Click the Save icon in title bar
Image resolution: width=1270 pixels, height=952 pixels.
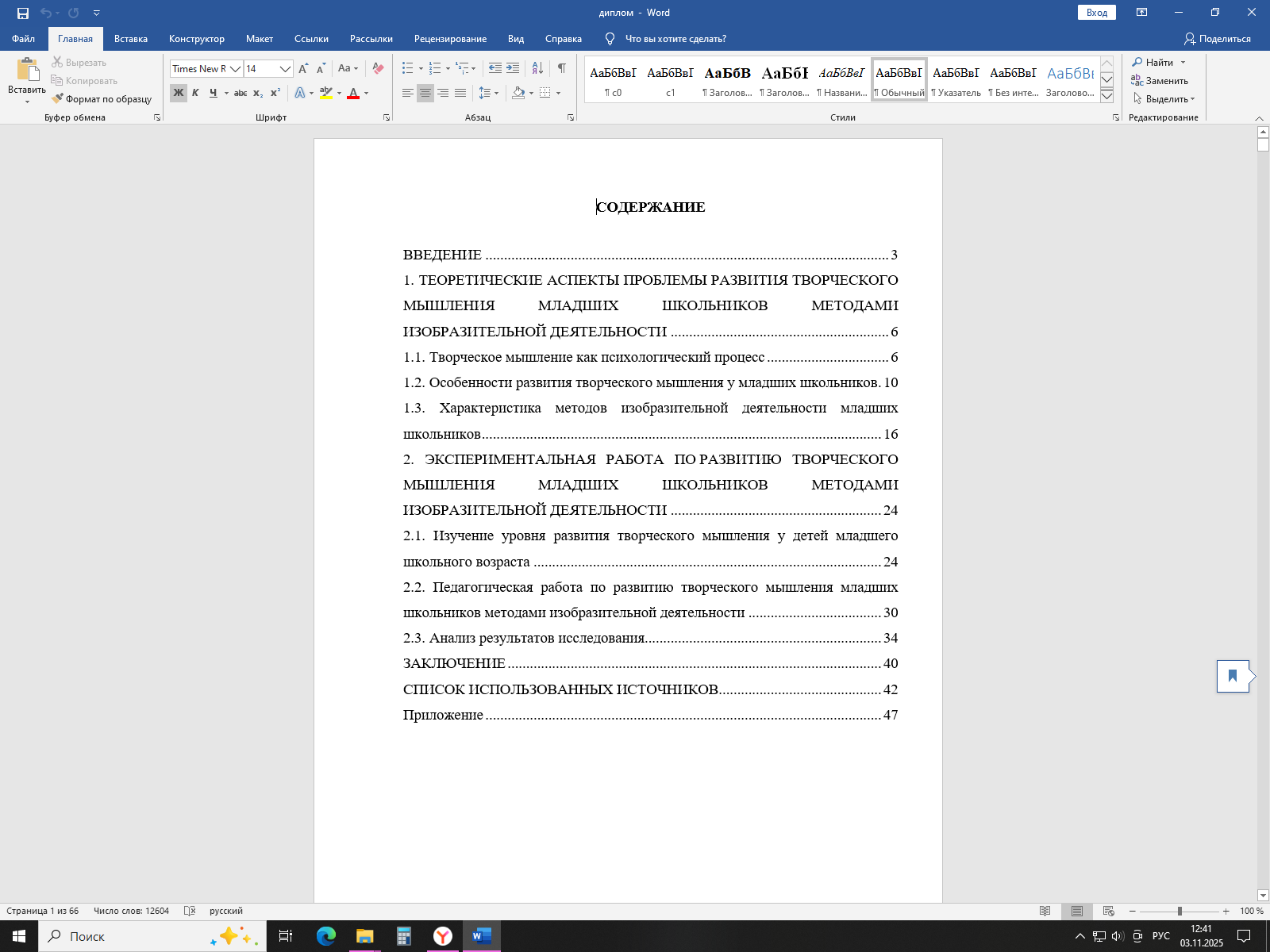click(23, 13)
